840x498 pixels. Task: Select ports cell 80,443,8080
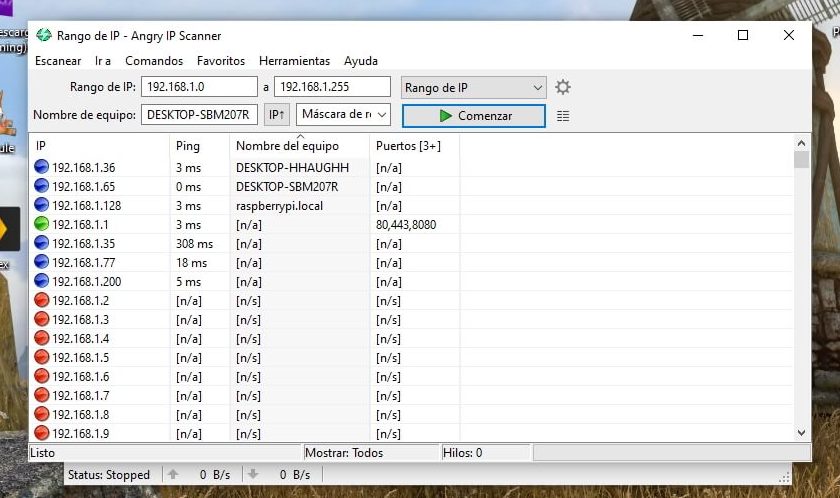(x=406, y=225)
